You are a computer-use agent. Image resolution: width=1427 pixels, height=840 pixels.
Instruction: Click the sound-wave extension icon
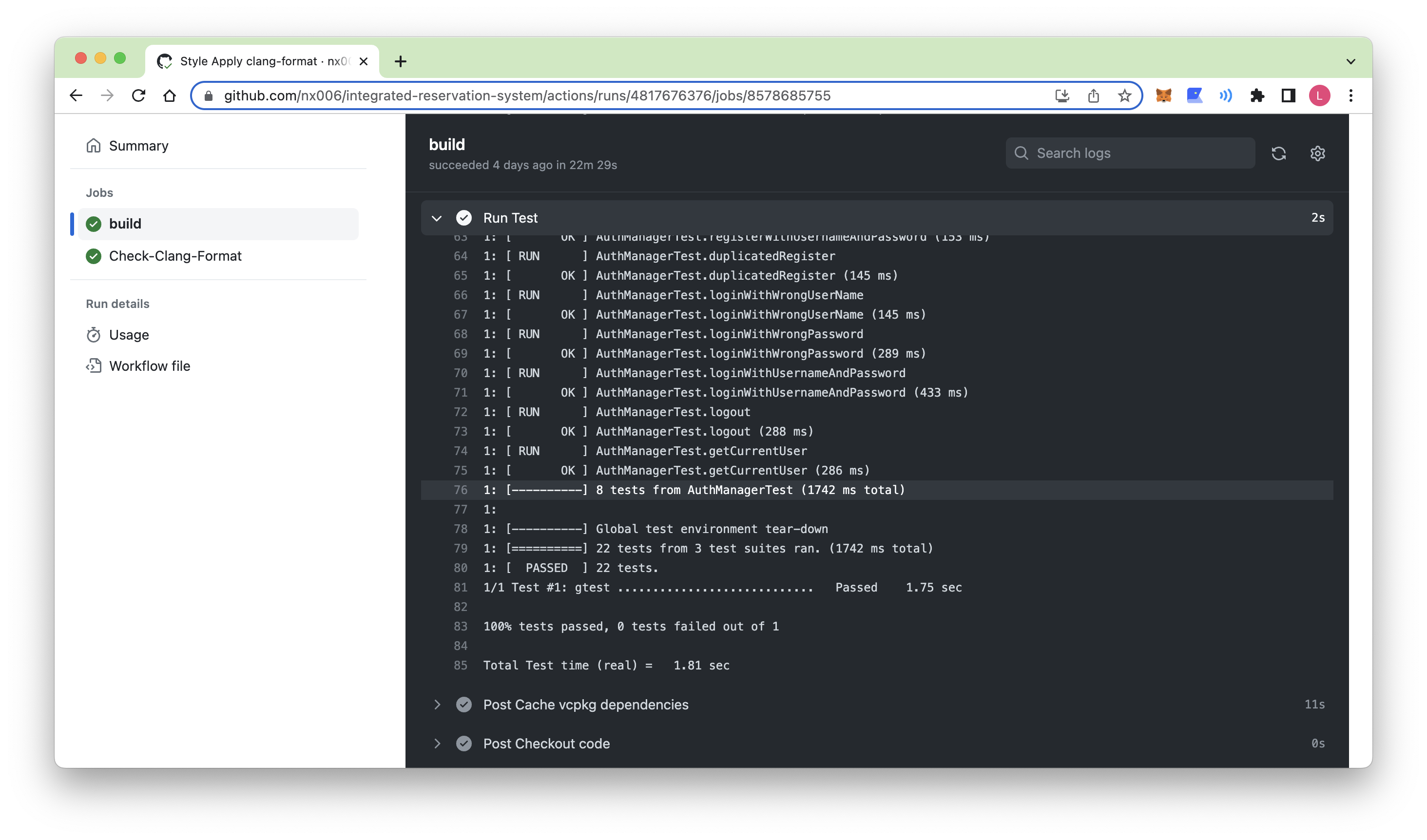point(1226,95)
